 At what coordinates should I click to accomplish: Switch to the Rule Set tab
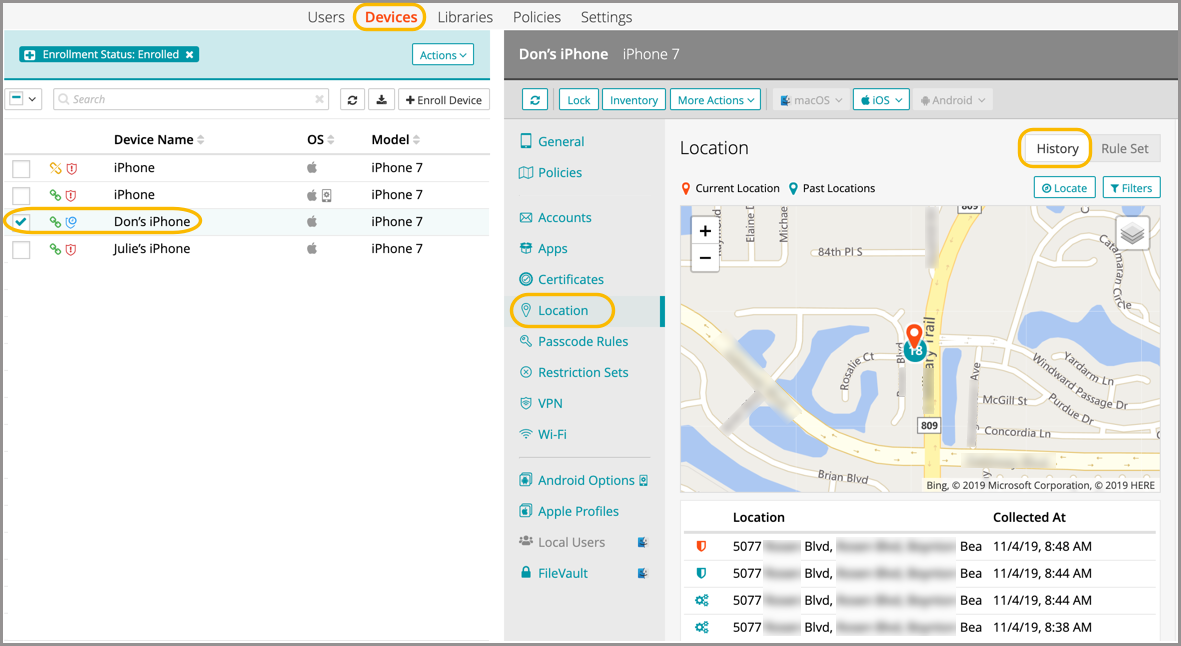click(1124, 149)
